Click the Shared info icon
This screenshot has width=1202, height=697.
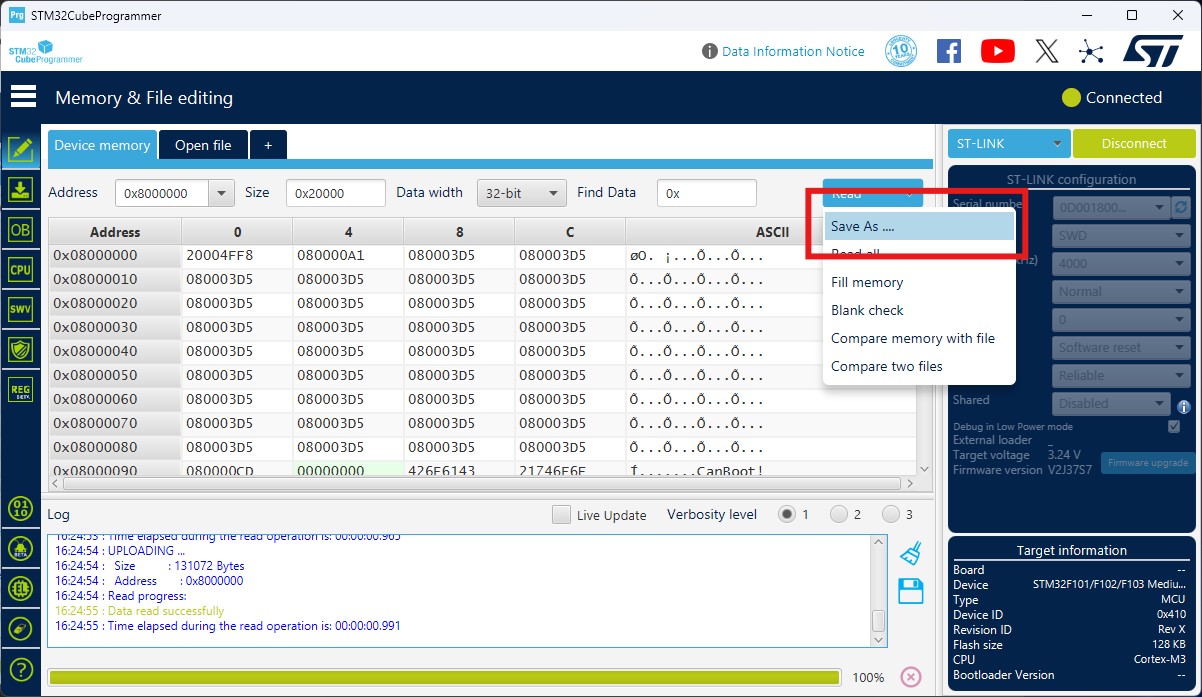1184,406
